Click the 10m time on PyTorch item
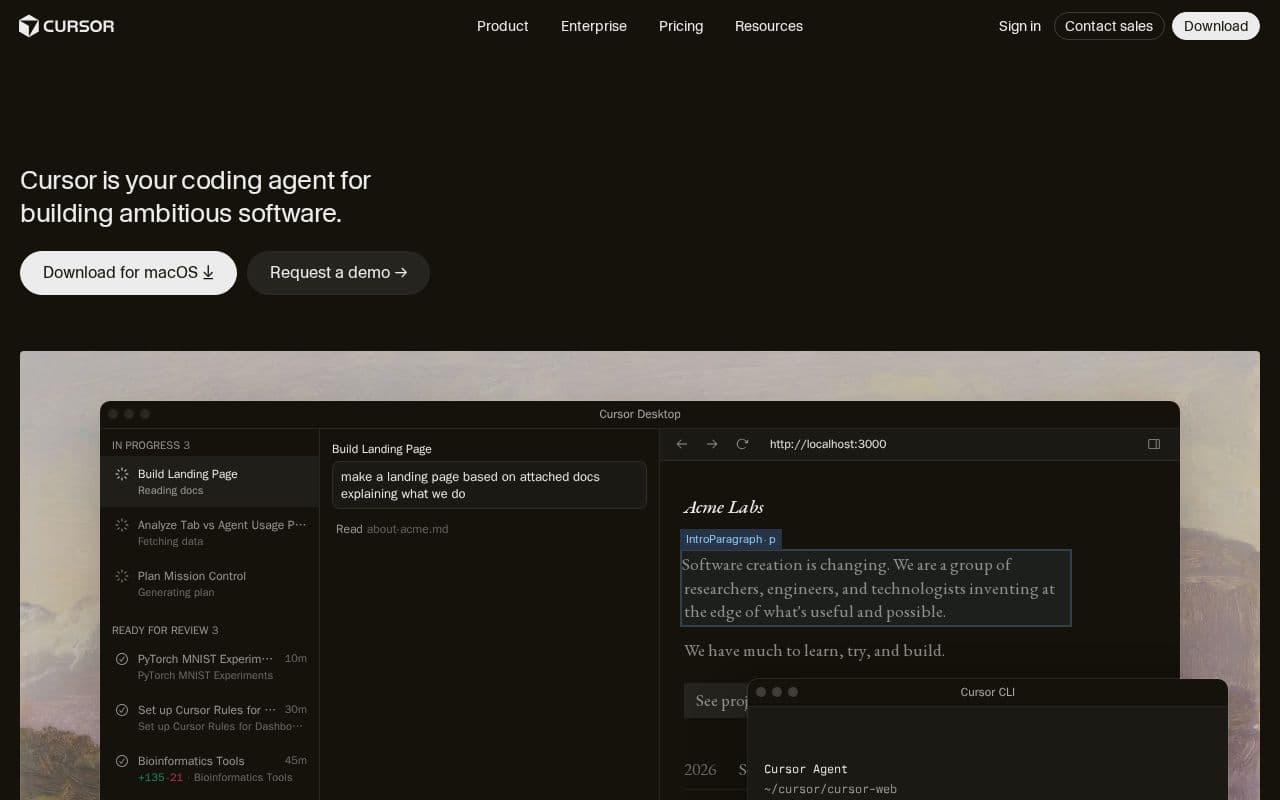The image size is (1280, 800). [296, 659]
